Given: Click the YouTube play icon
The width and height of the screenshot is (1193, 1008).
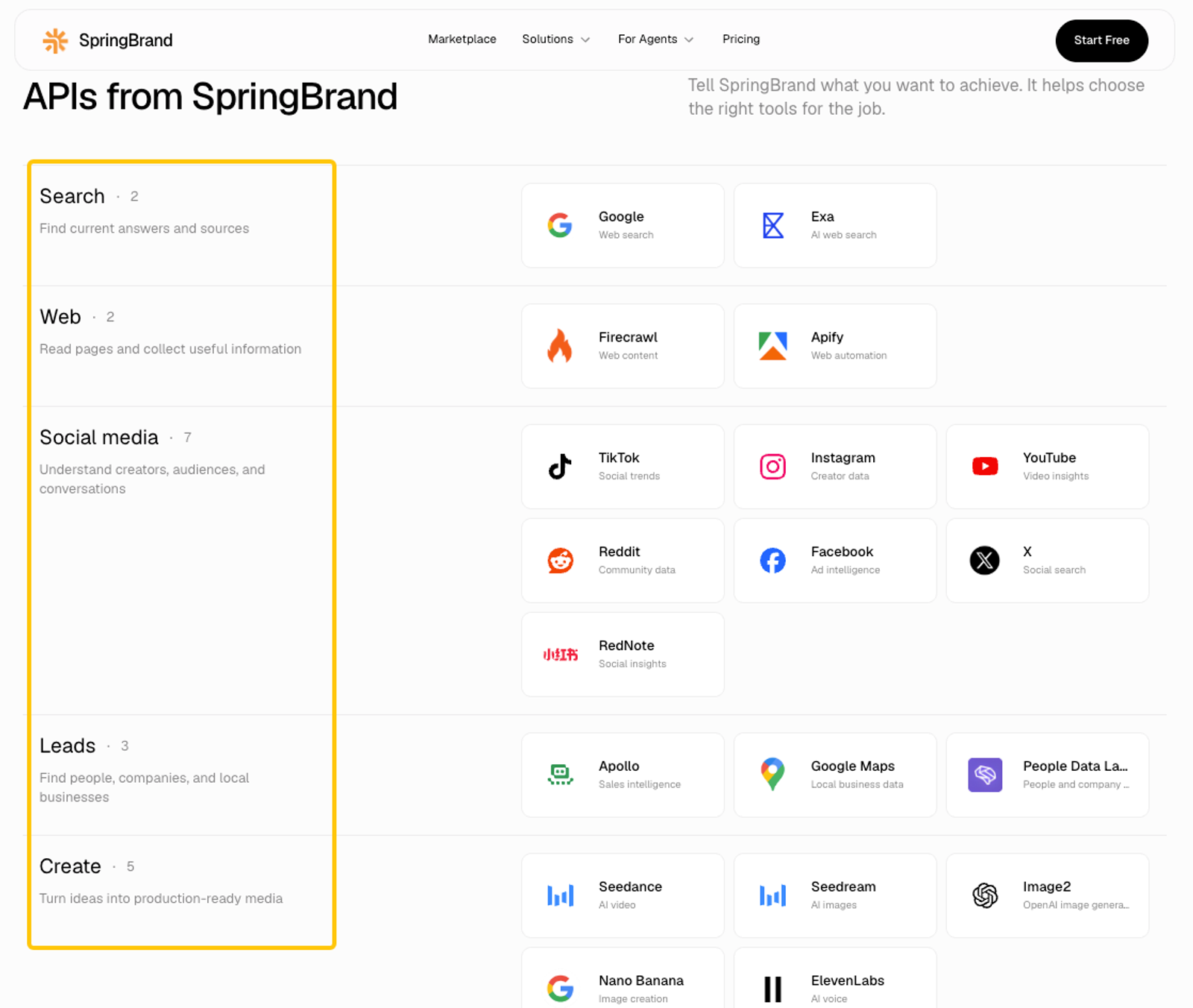Looking at the screenshot, I should tap(985, 467).
